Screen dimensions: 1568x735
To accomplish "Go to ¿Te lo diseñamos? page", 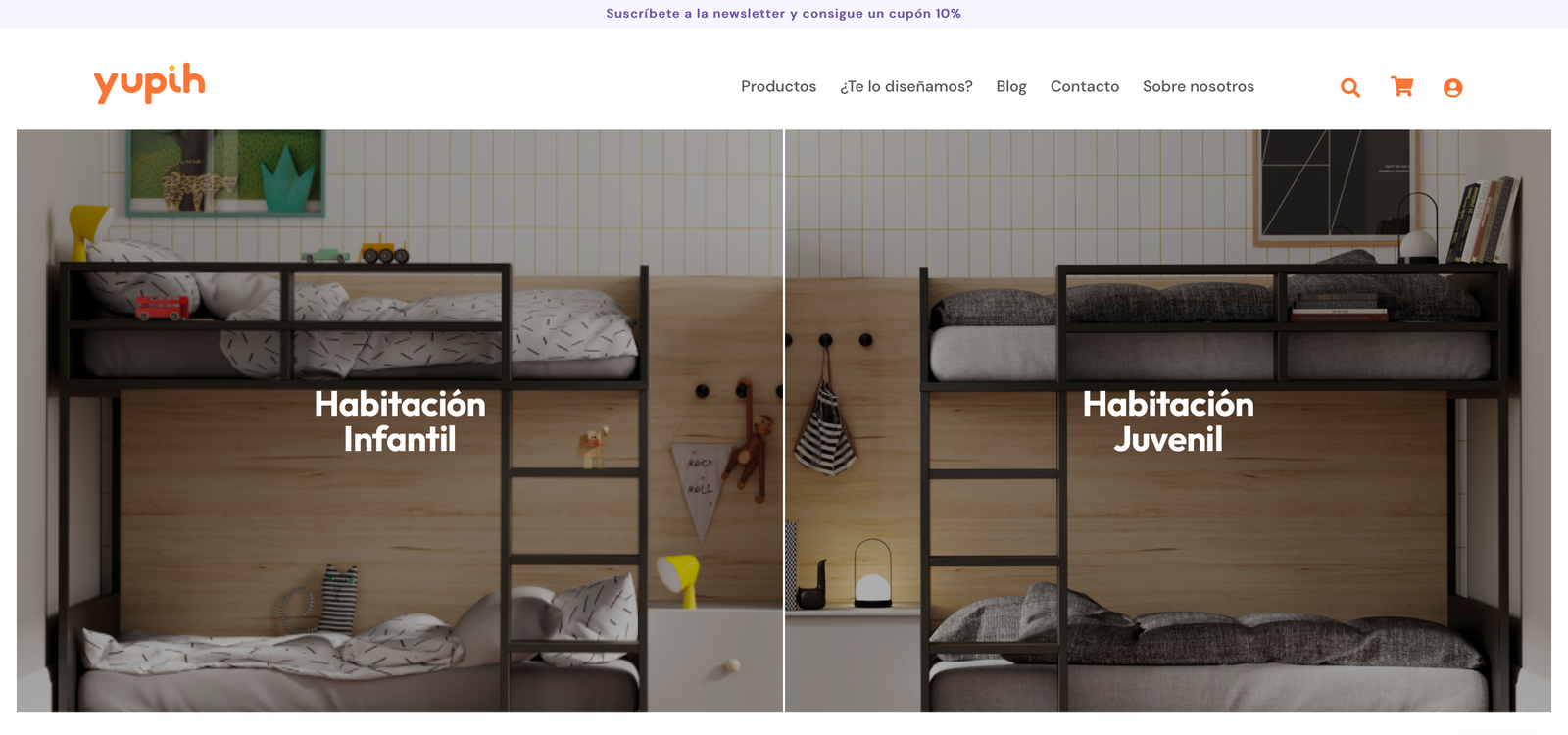I will 906,86.
